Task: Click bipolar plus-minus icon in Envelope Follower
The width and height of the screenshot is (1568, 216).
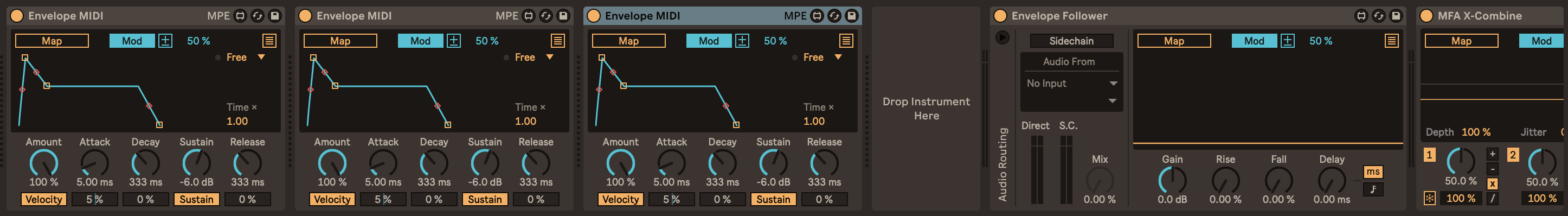Action: click(1287, 41)
